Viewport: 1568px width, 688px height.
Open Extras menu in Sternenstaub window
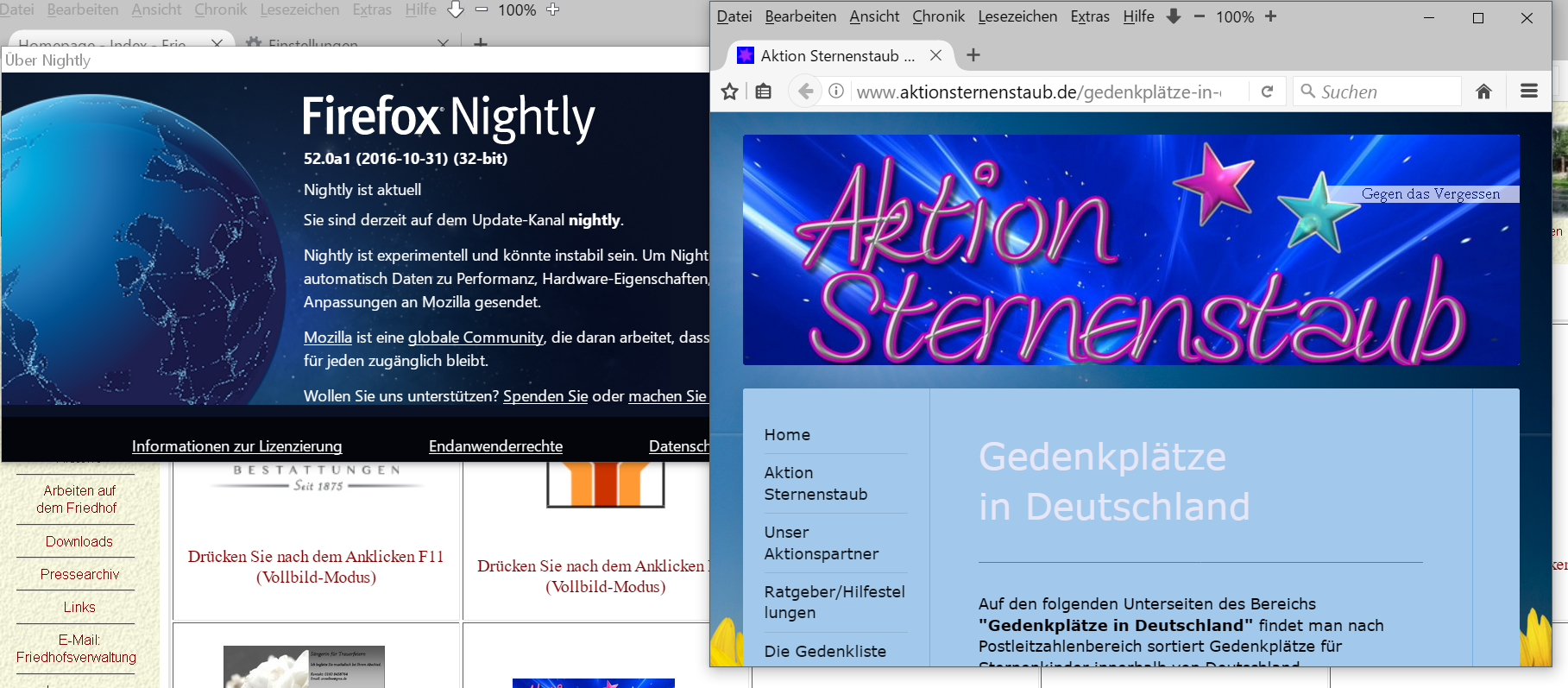coord(1090,16)
